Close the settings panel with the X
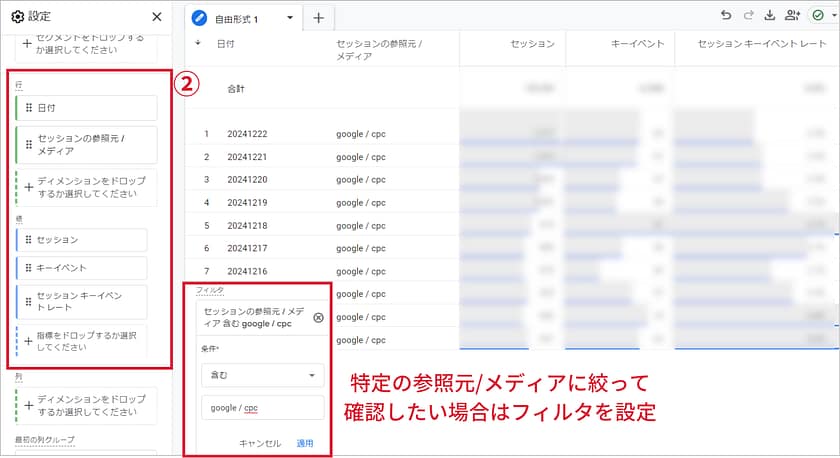Image resolution: width=840 pixels, height=458 pixels. click(156, 17)
